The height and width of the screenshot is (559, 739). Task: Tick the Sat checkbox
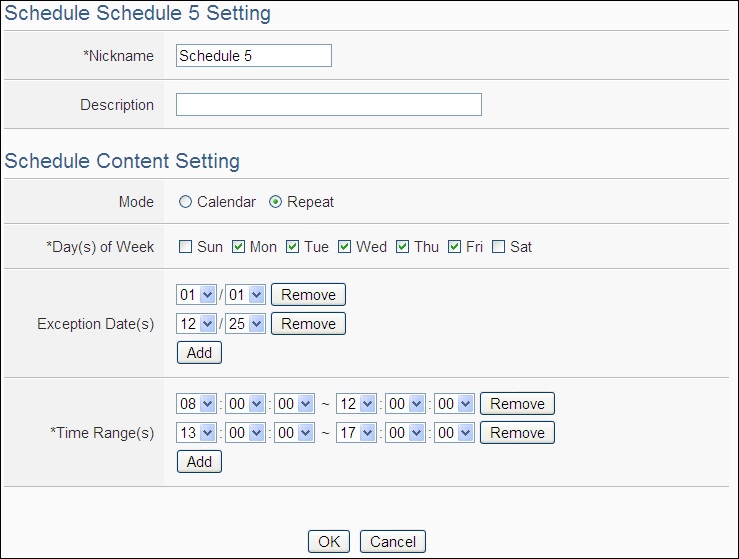point(499,247)
